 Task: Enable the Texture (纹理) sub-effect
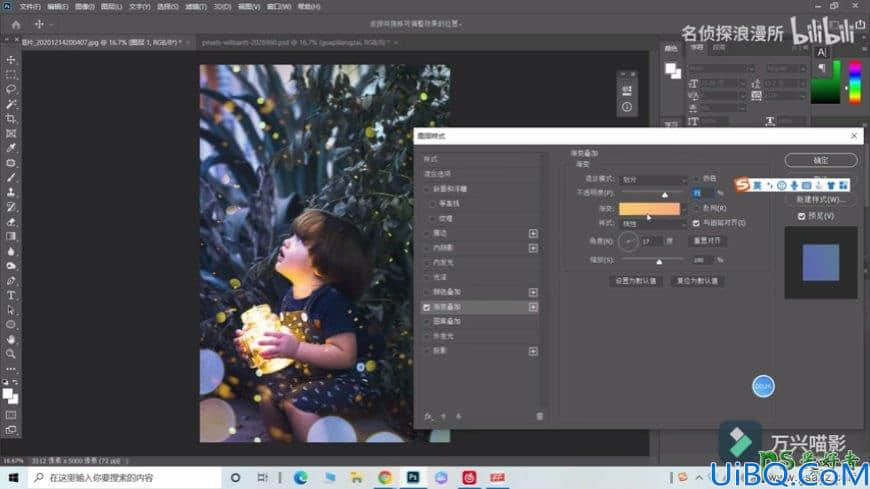coord(432,219)
